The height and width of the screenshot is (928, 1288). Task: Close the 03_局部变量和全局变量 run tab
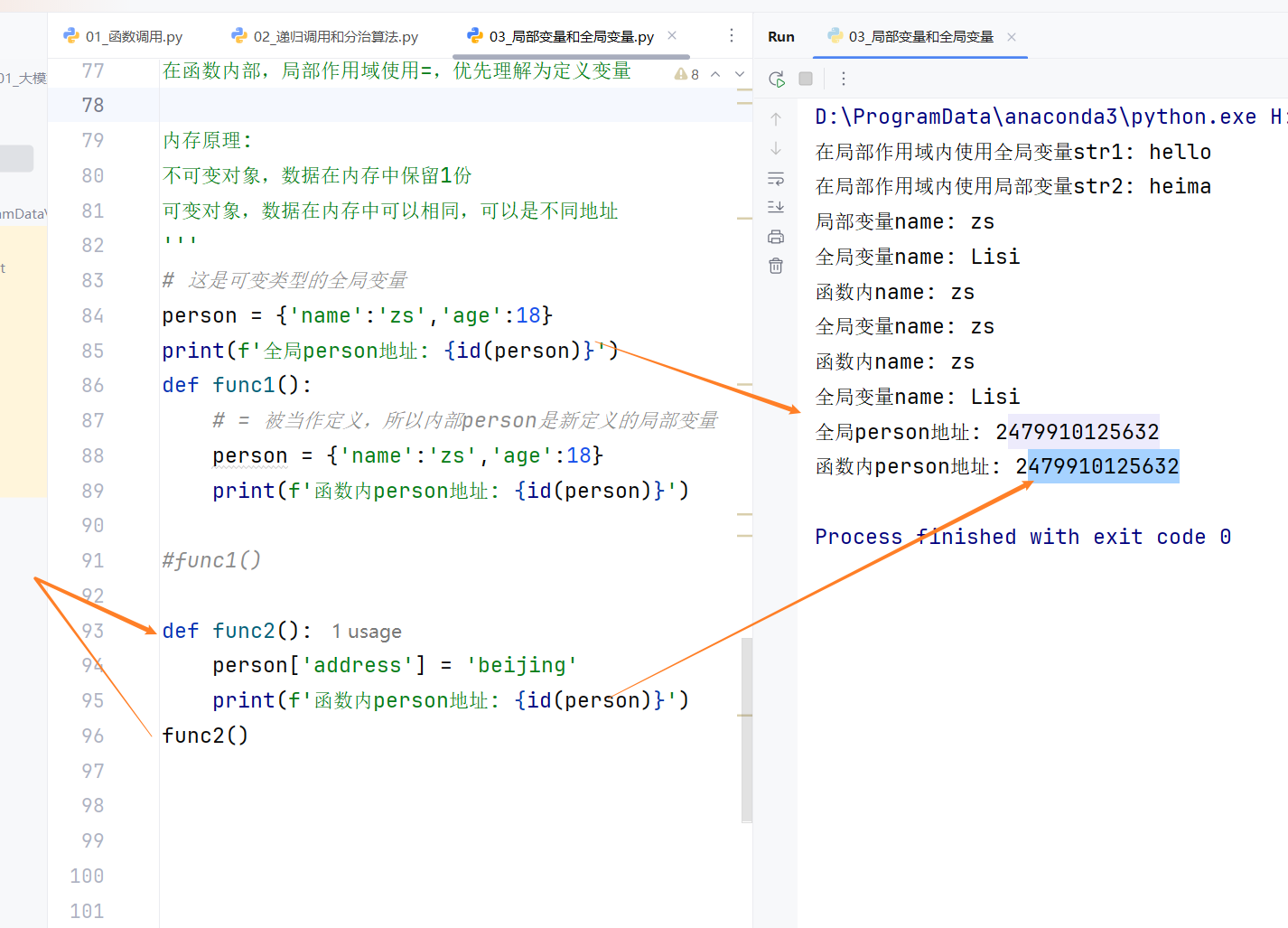(x=1012, y=37)
